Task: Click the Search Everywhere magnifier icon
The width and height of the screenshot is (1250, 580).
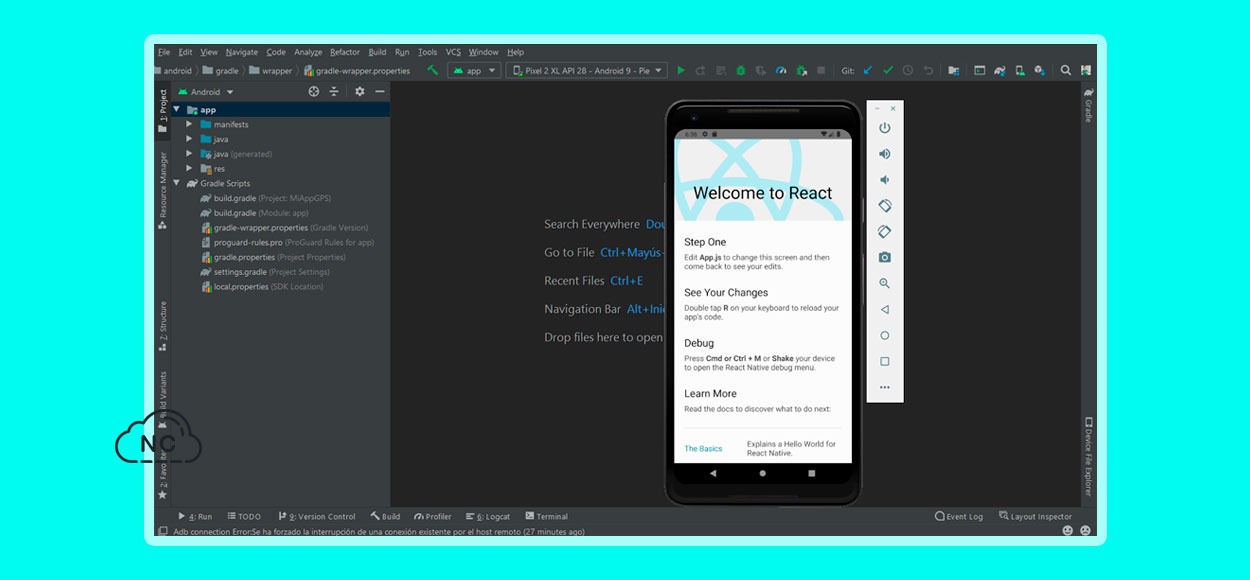Action: pyautogui.click(x=1066, y=71)
